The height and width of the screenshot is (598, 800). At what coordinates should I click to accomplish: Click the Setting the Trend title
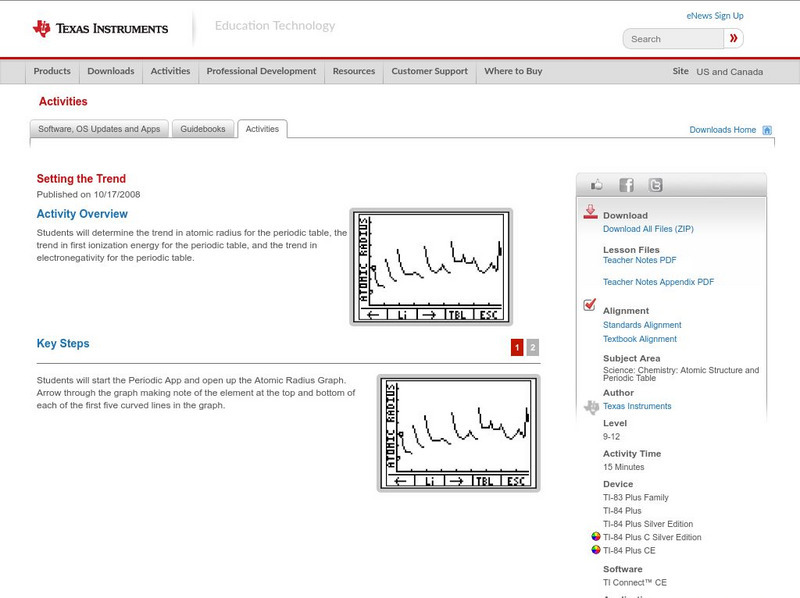click(x=81, y=179)
